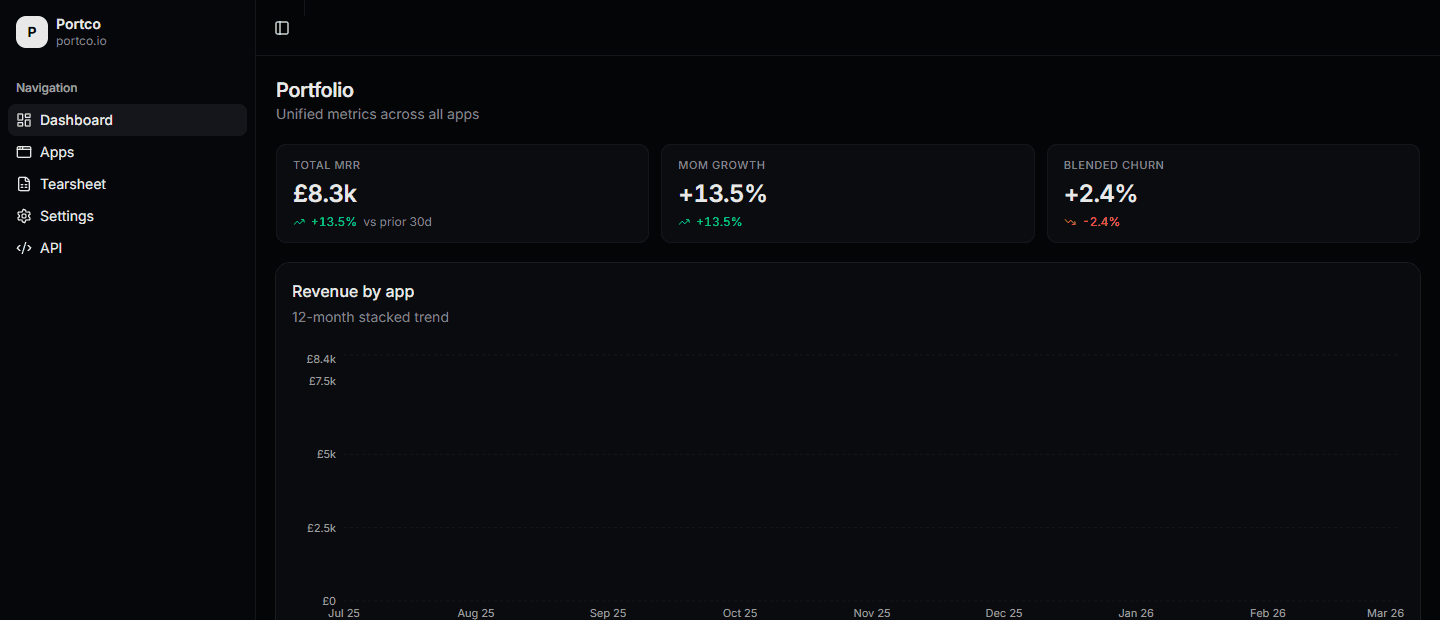The image size is (1440, 620).
Task: Click the Mar 26 x-axis label
Action: coord(1386,613)
